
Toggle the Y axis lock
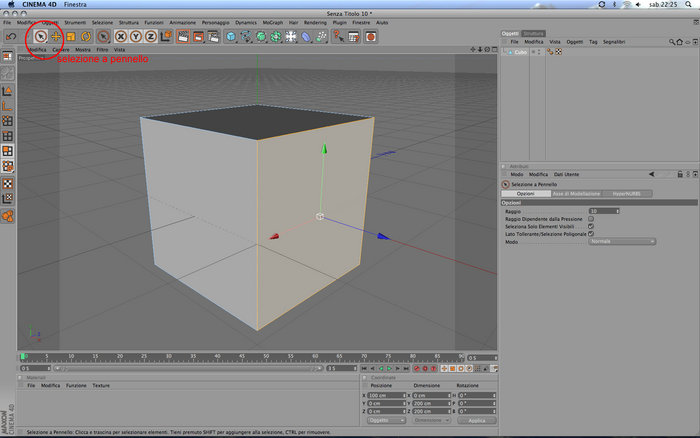pos(136,36)
